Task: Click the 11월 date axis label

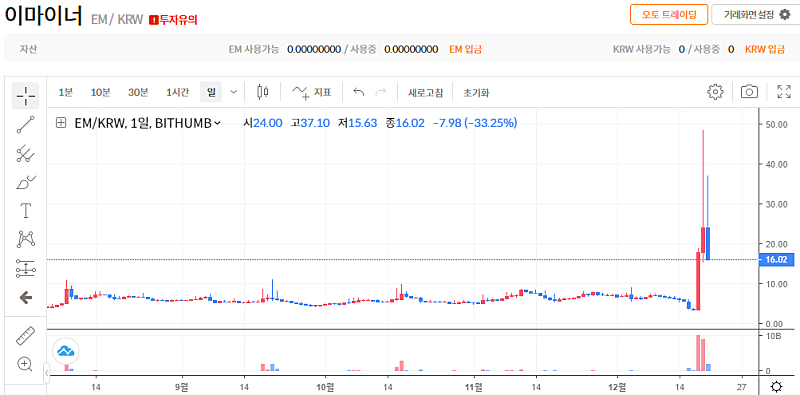Action: (x=474, y=386)
